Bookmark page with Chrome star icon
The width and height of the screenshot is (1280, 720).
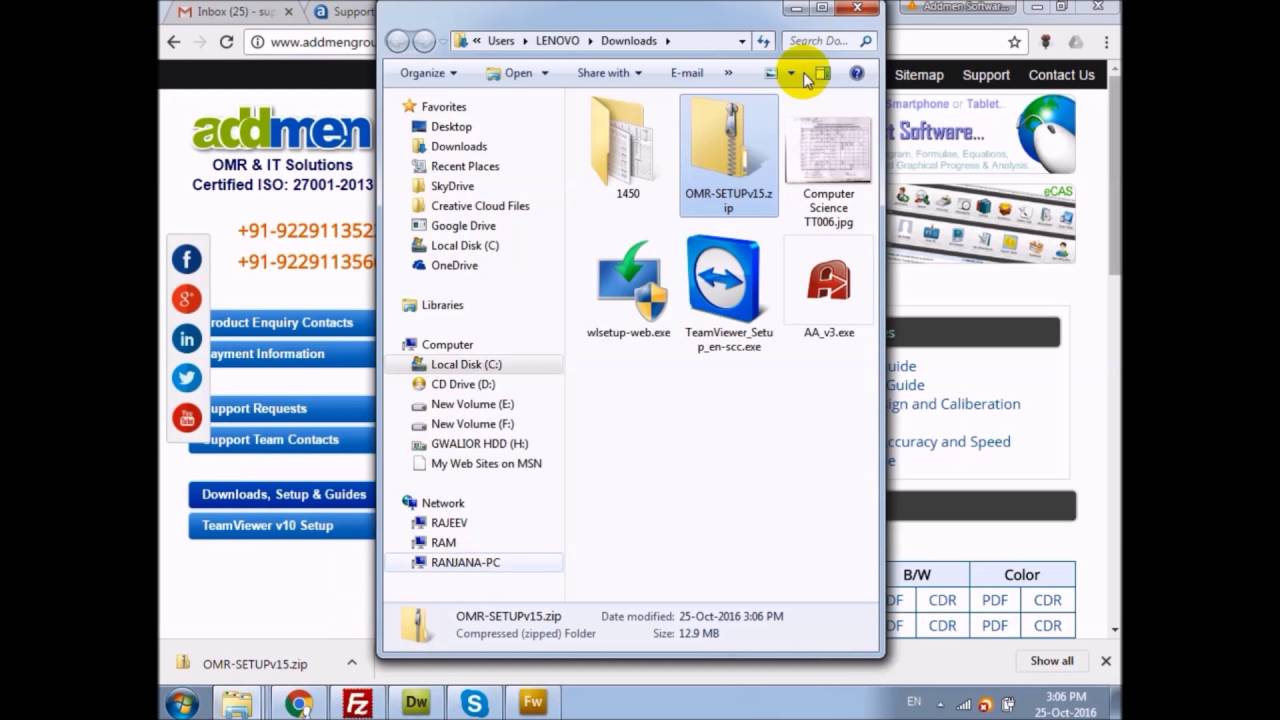click(x=1014, y=42)
